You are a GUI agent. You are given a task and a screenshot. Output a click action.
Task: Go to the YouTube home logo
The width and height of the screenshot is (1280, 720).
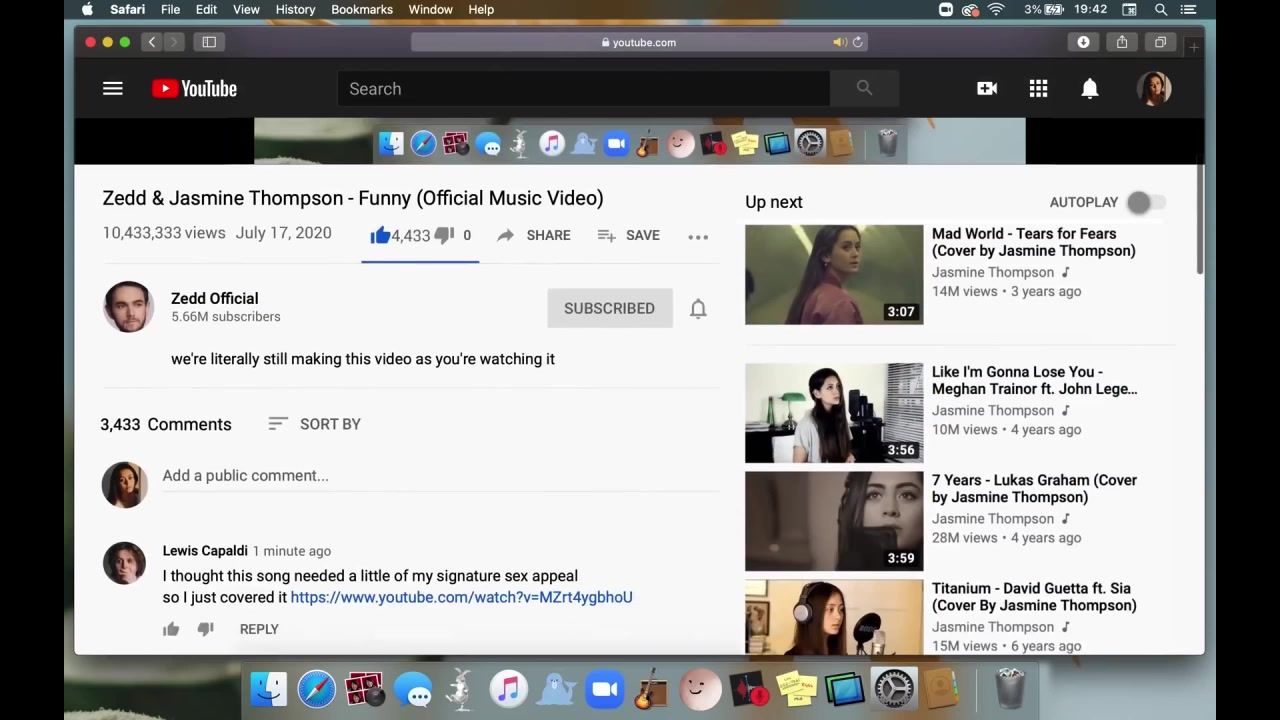[x=194, y=89]
